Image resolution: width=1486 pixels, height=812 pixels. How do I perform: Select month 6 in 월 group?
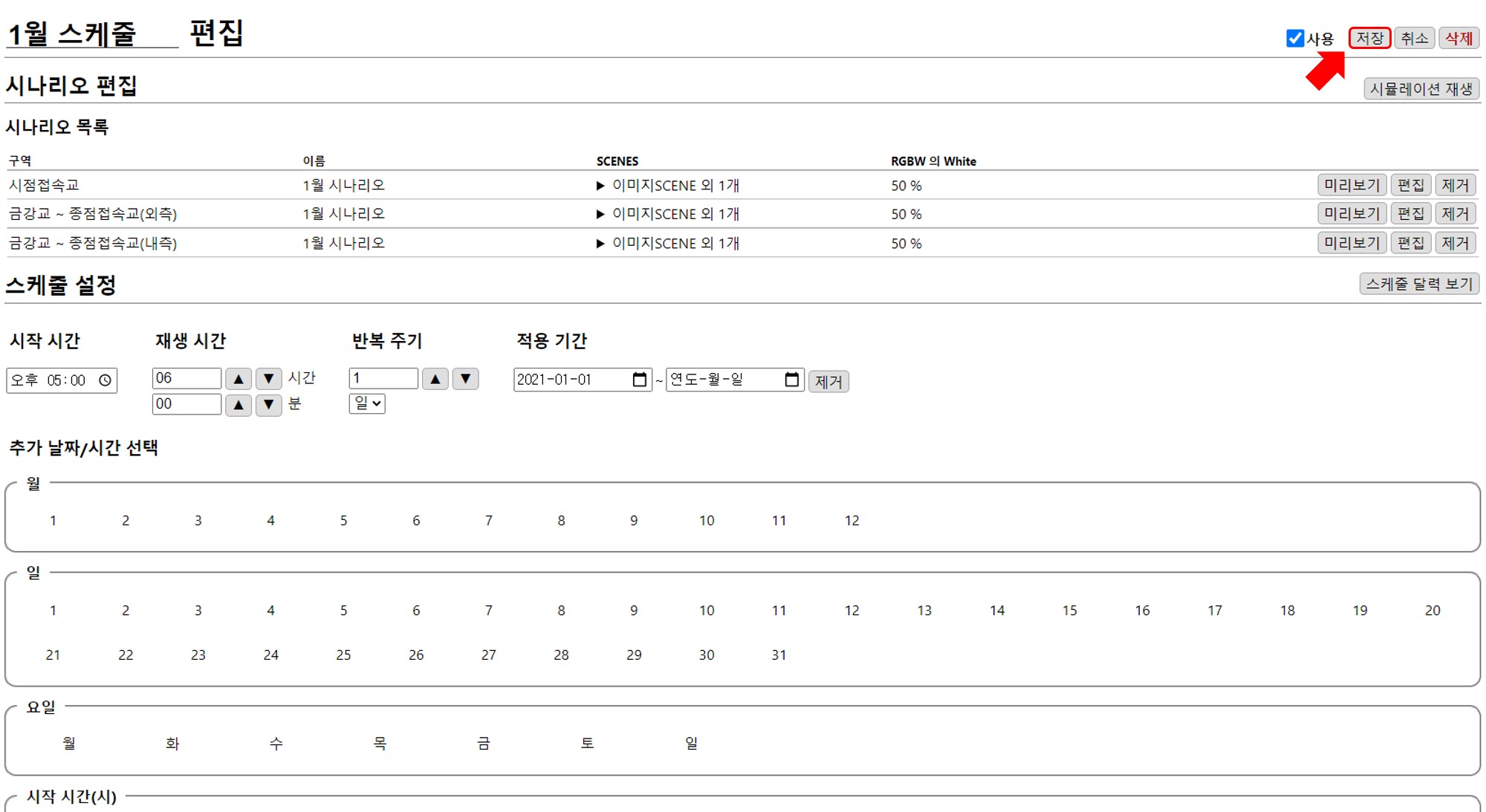point(416,521)
